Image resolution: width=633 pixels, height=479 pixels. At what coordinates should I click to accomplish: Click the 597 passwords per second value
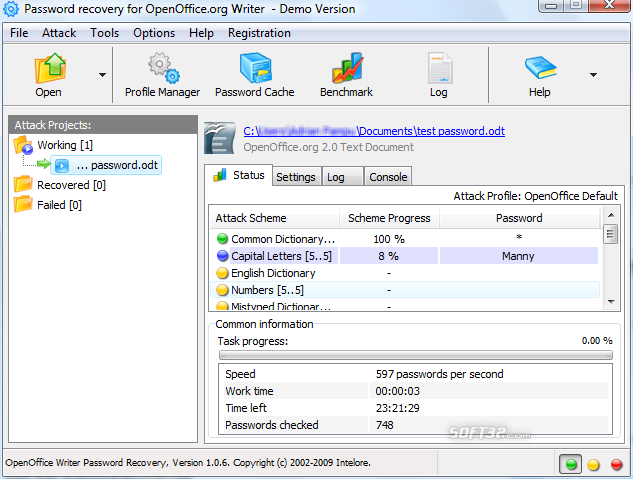[439, 374]
